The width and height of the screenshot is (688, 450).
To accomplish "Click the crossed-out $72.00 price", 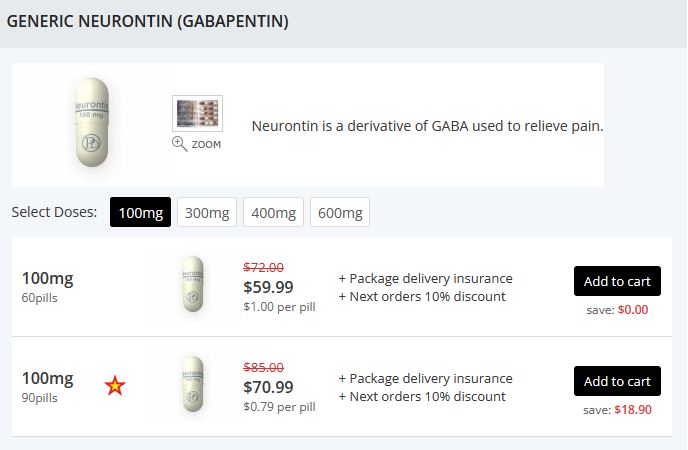I will coord(264,267).
